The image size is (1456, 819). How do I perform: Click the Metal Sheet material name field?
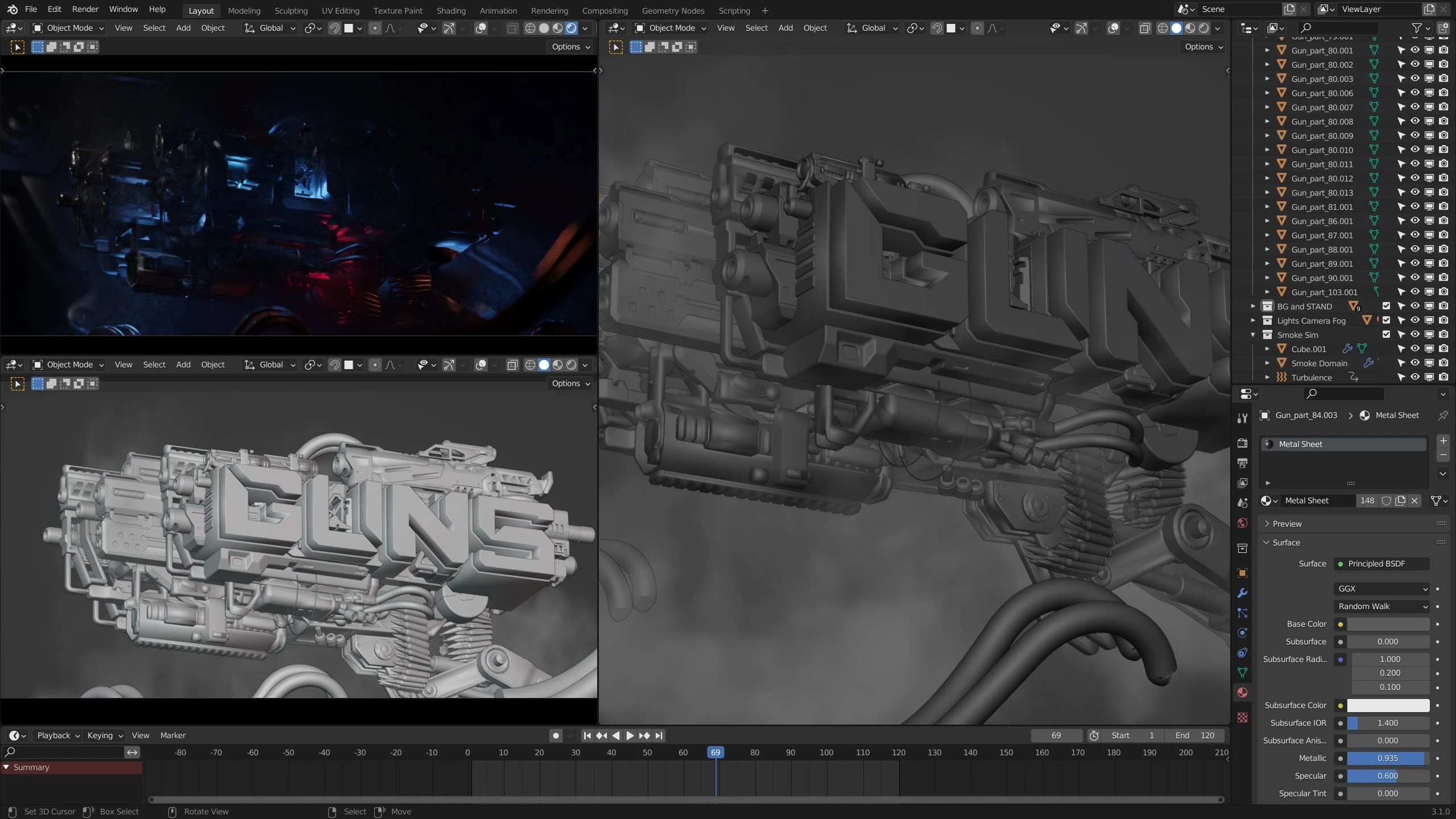(x=1317, y=500)
